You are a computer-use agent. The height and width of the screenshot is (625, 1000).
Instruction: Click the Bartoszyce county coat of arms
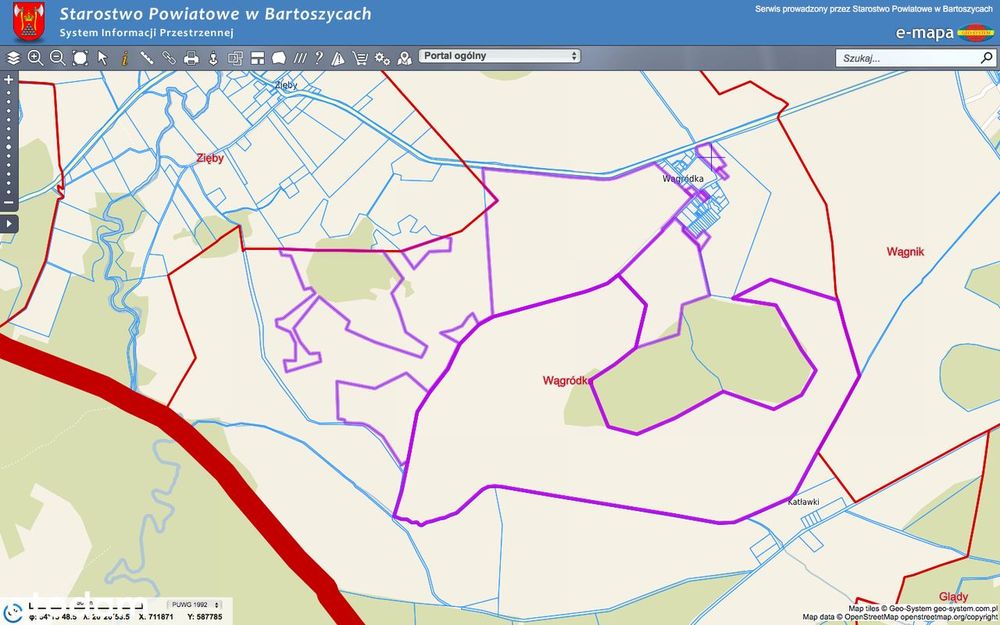click(x=29, y=21)
